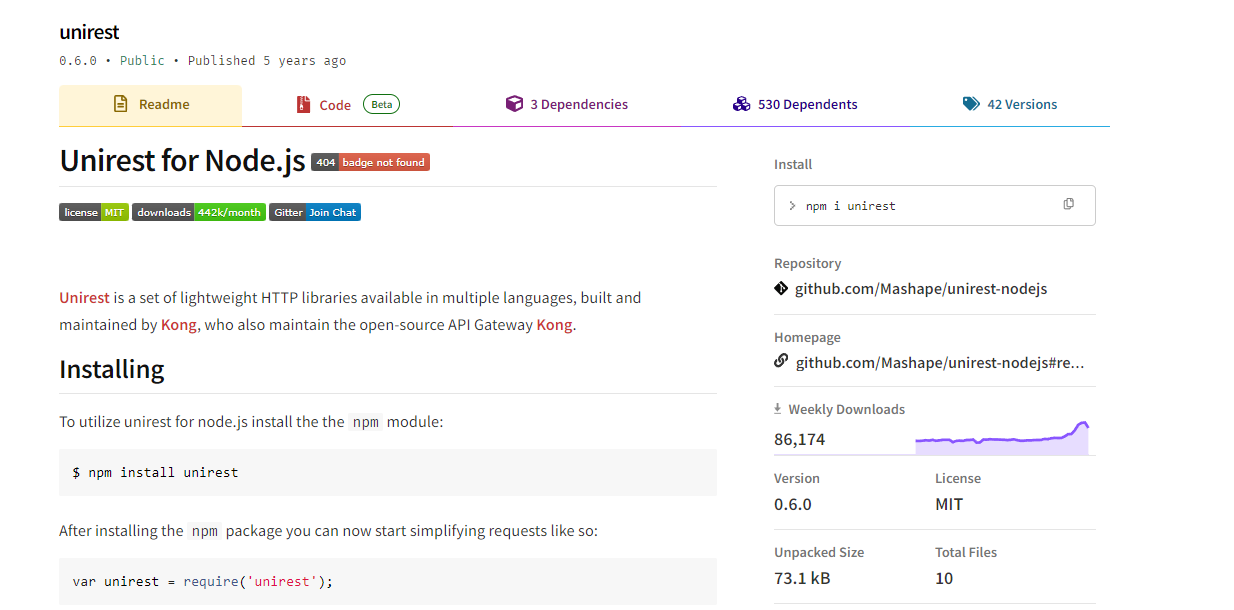This screenshot has height=610, width=1234.
Task: Click the 'Repository' sidebar label
Action: point(808,264)
